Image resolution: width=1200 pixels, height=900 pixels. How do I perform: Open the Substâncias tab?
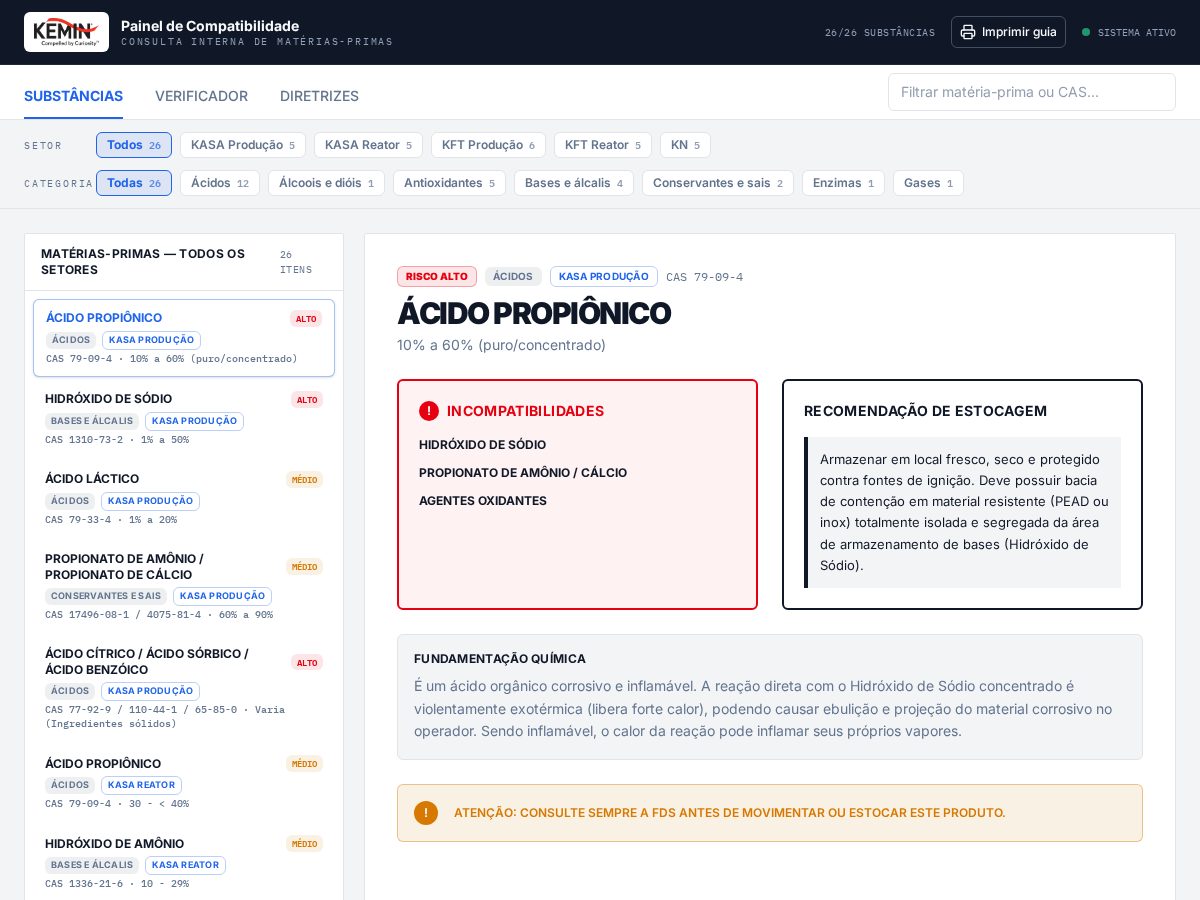pyautogui.click(x=73, y=96)
